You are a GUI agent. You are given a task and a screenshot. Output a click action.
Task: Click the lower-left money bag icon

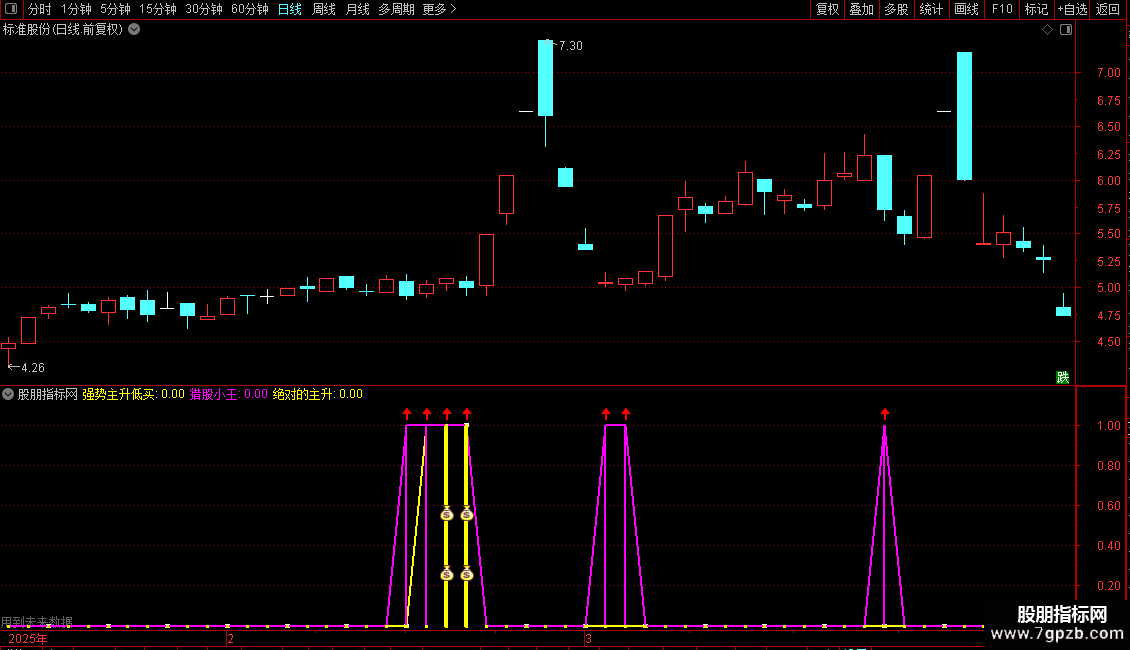point(447,574)
